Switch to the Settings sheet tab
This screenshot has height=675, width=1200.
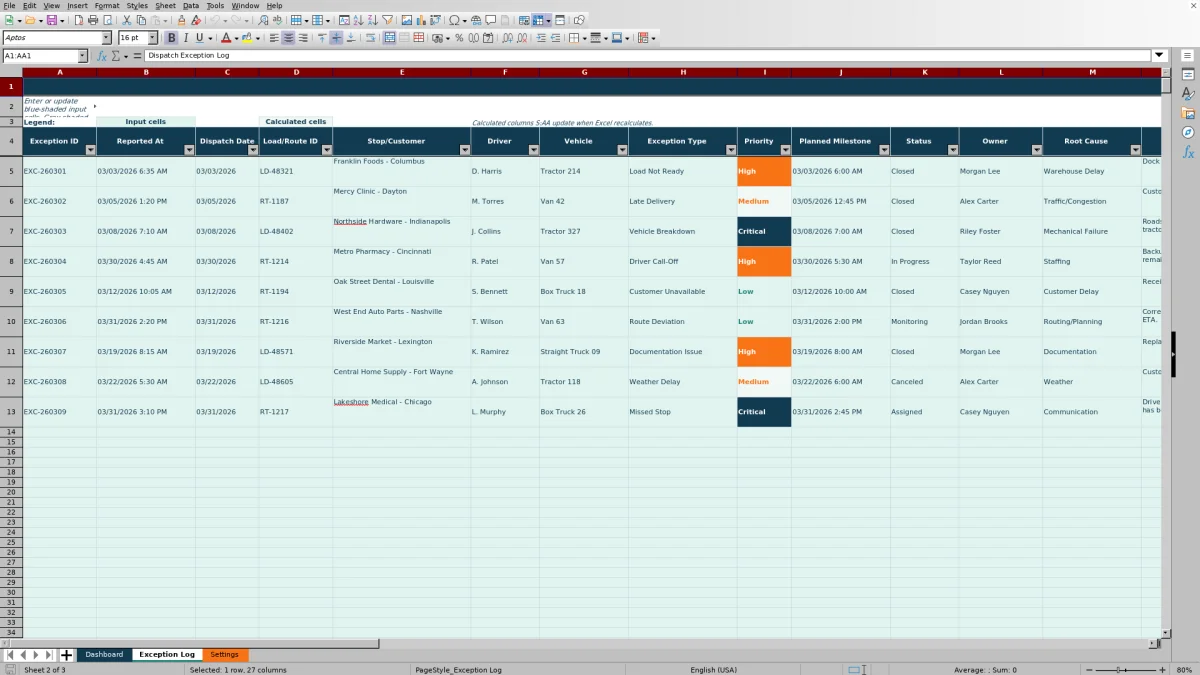click(224, 655)
